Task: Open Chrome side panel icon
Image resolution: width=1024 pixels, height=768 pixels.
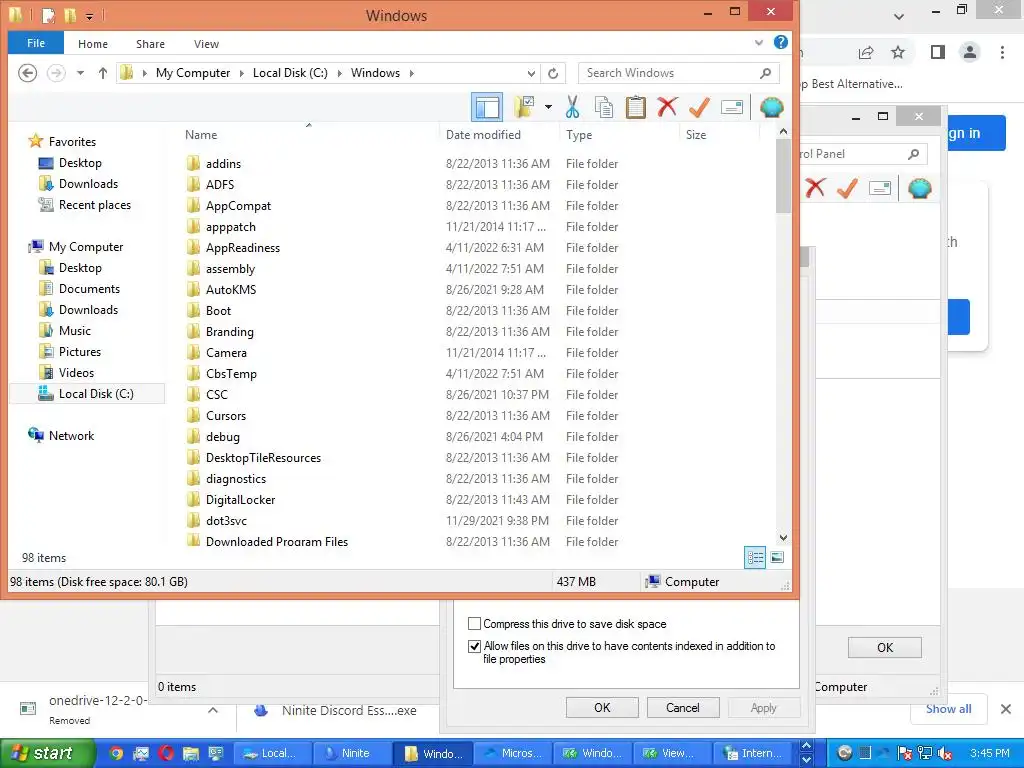Action: point(938,52)
